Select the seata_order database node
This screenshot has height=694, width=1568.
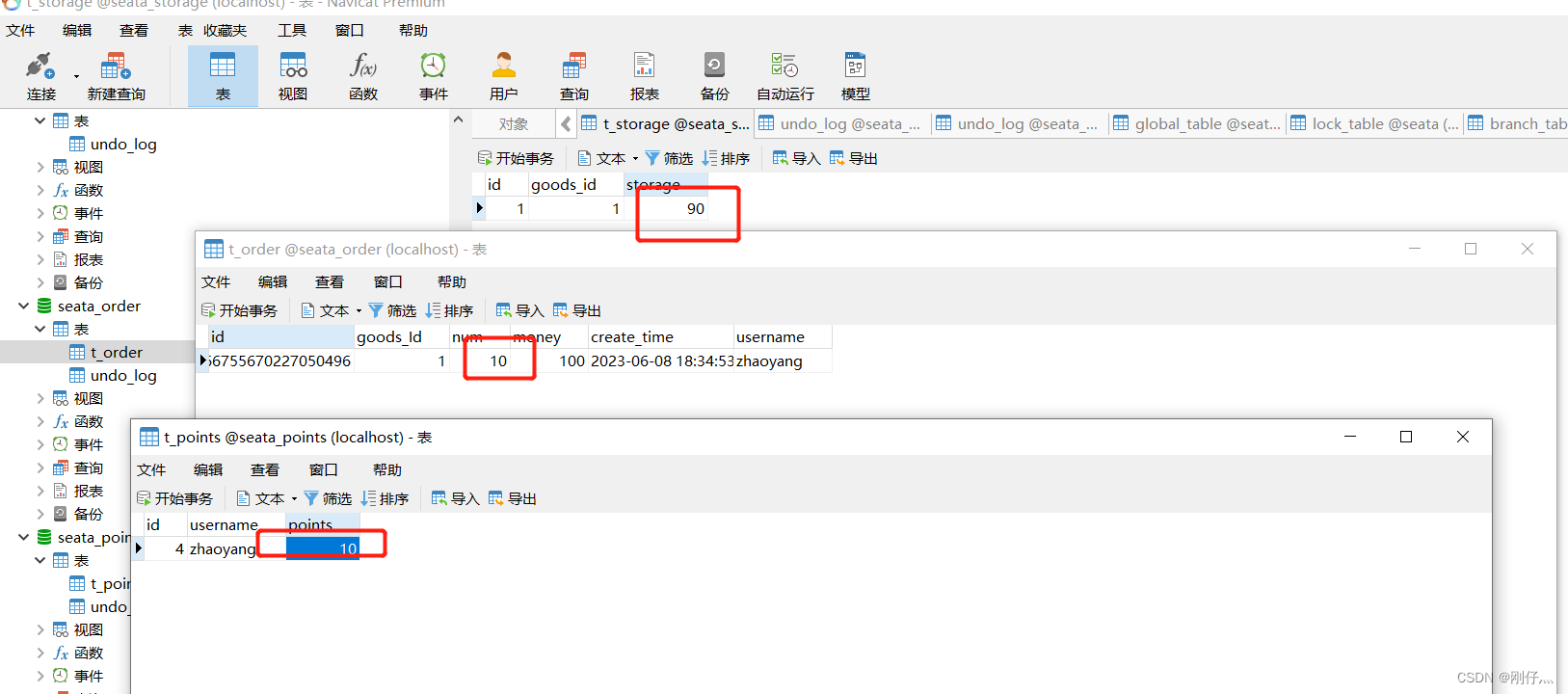click(98, 306)
